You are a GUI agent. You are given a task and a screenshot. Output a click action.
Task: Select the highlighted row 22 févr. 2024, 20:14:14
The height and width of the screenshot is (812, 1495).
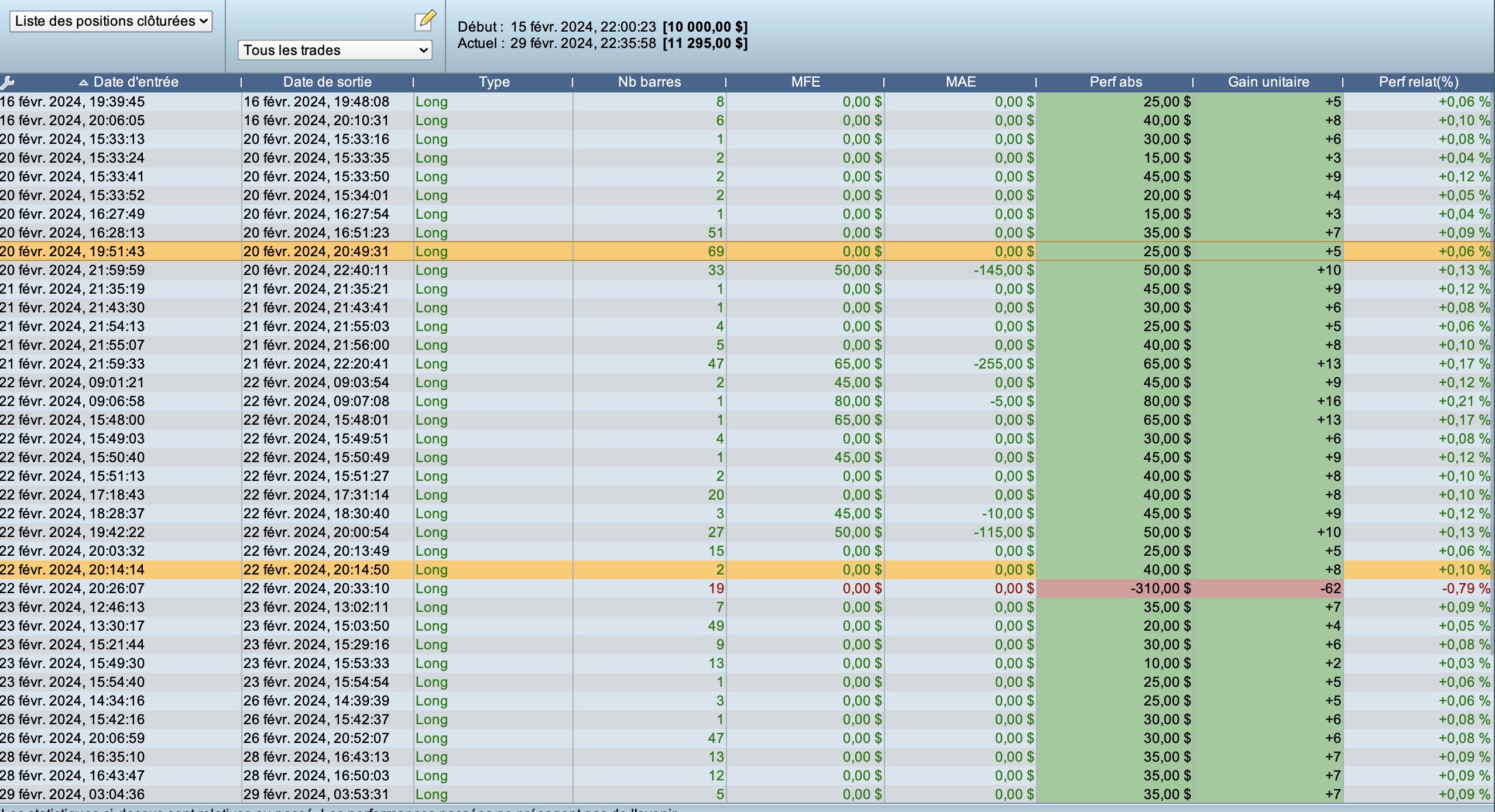(x=747, y=570)
